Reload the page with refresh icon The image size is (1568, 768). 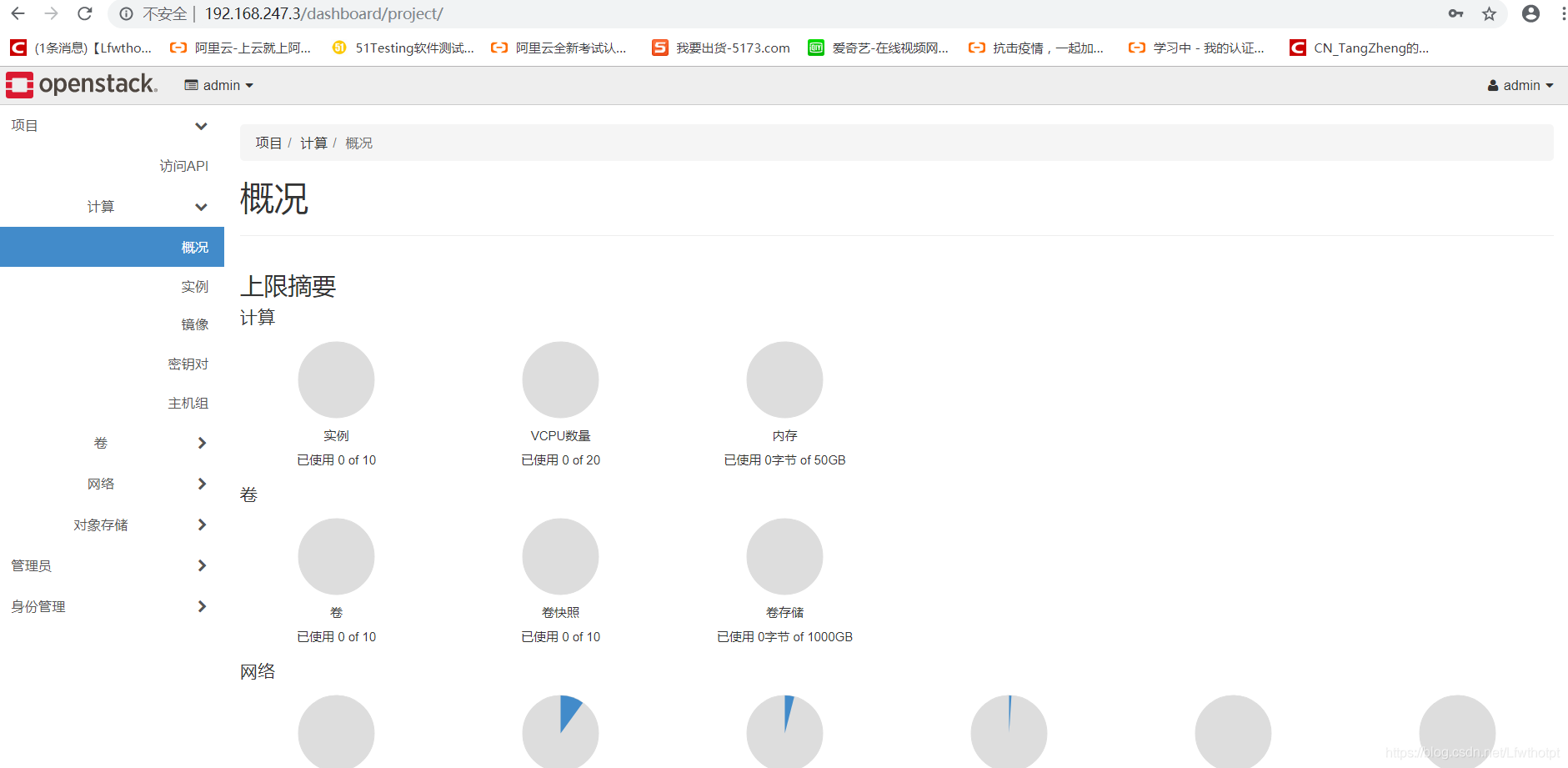[x=85, y=13]
